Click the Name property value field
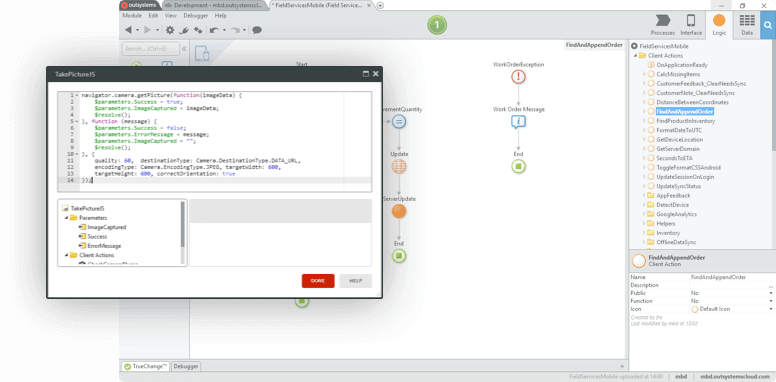Screen dimensions: 776x382 pos(732,278)
